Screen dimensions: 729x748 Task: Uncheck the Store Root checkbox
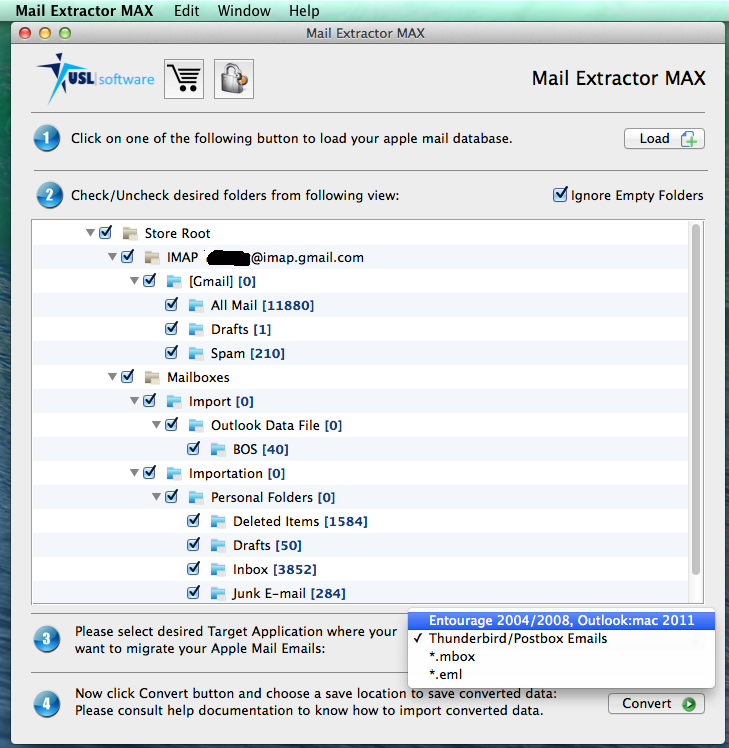105,232
